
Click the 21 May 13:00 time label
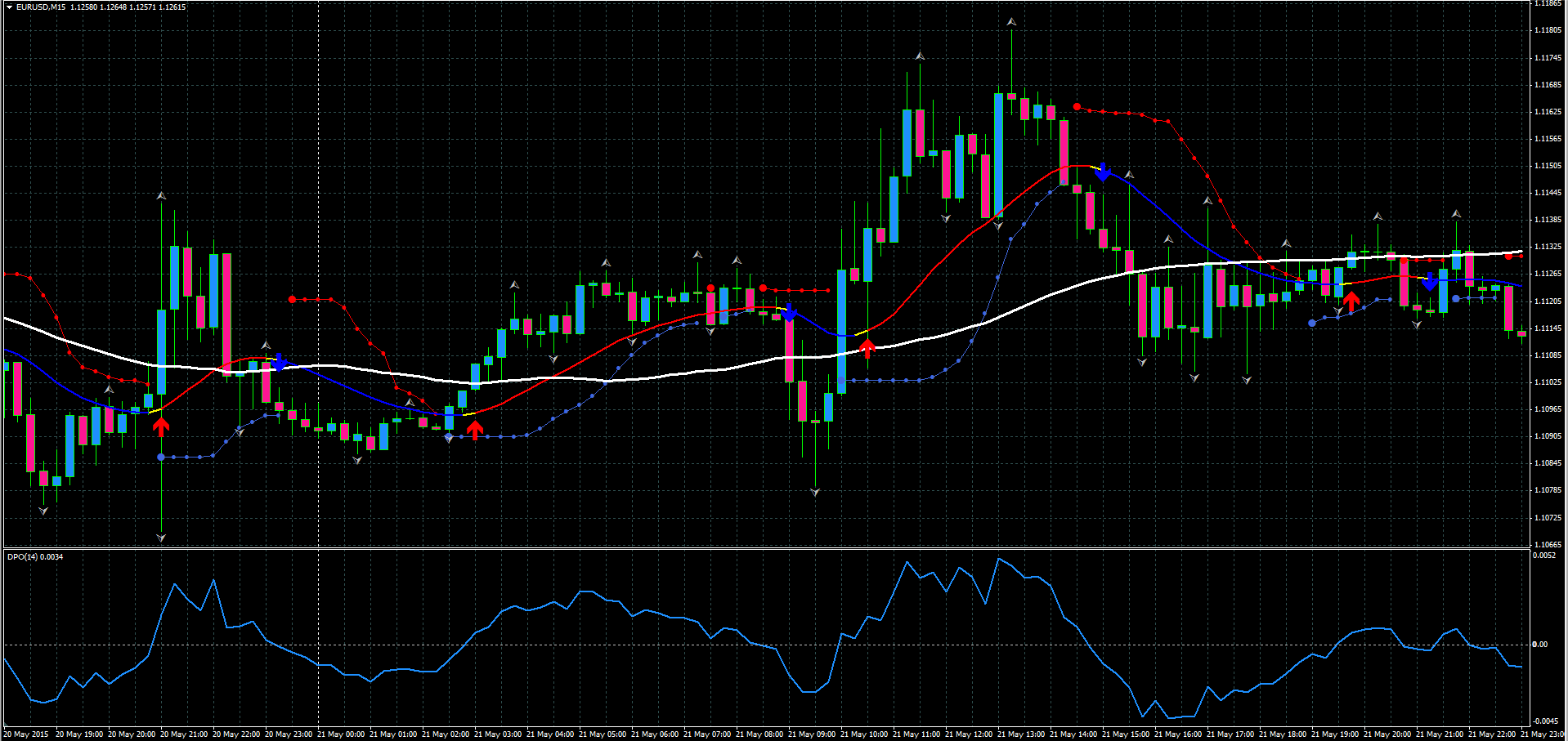[1021, 734]
